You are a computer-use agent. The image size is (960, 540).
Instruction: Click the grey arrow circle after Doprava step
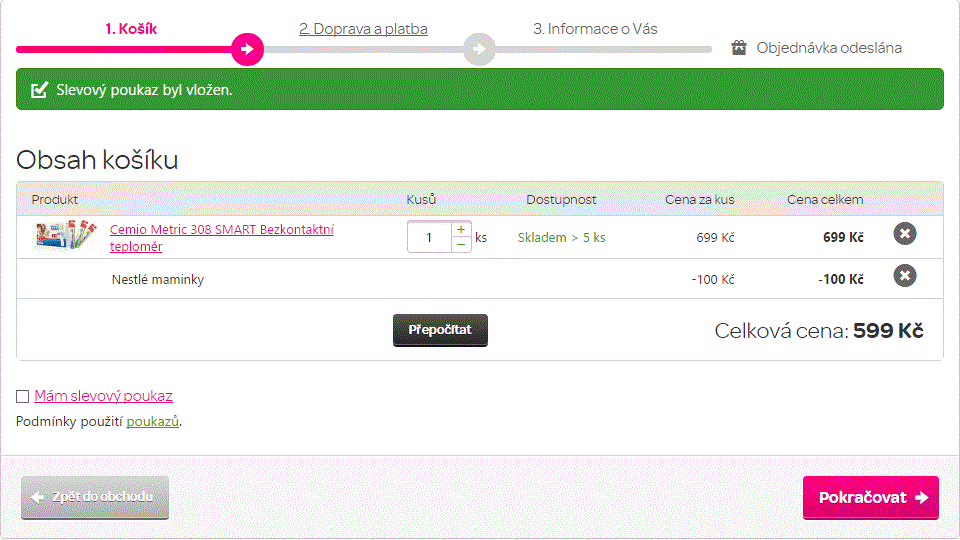click(x=479, y=48)
